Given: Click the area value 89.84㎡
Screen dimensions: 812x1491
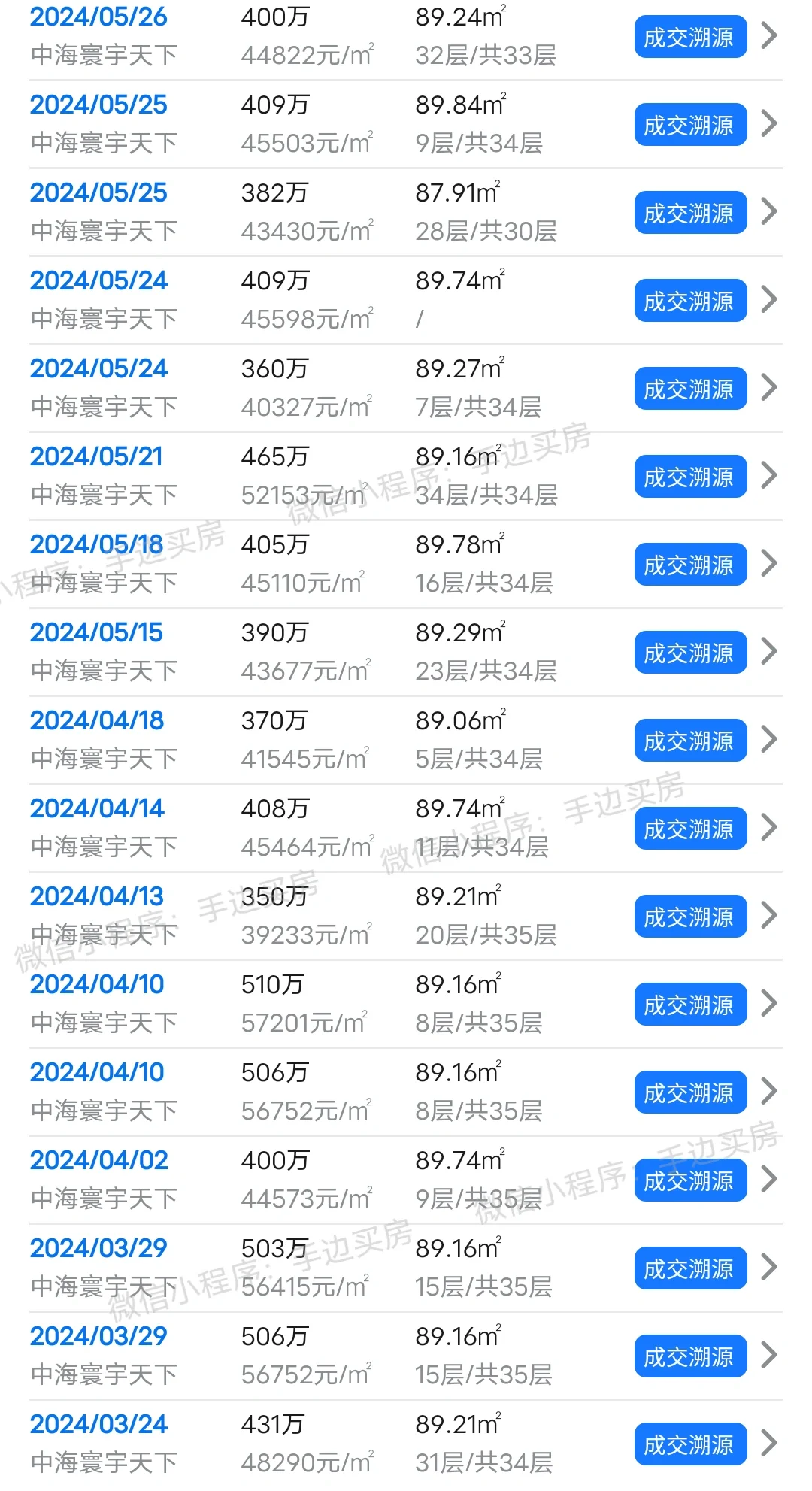Looking at the screenshot, I should pos(461,105).
